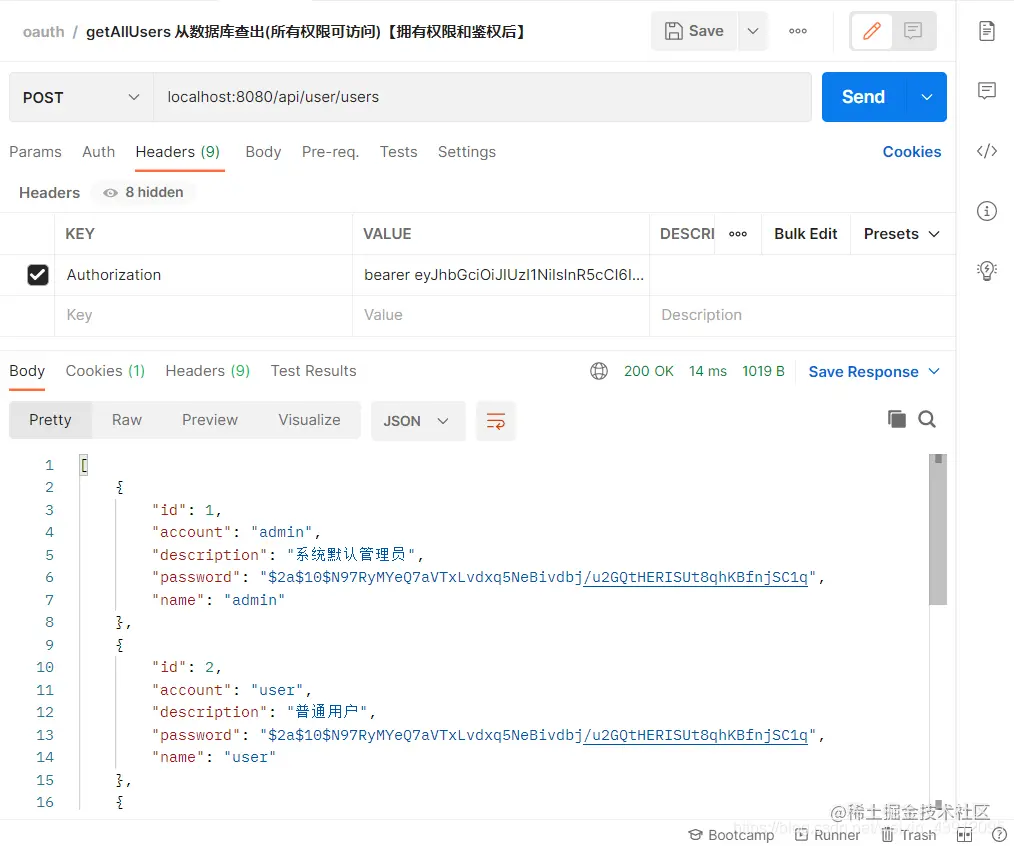Expand the JSON format dropdown
The height and width of the screenshot is (846, 1014).
click(x=417, y=421)
